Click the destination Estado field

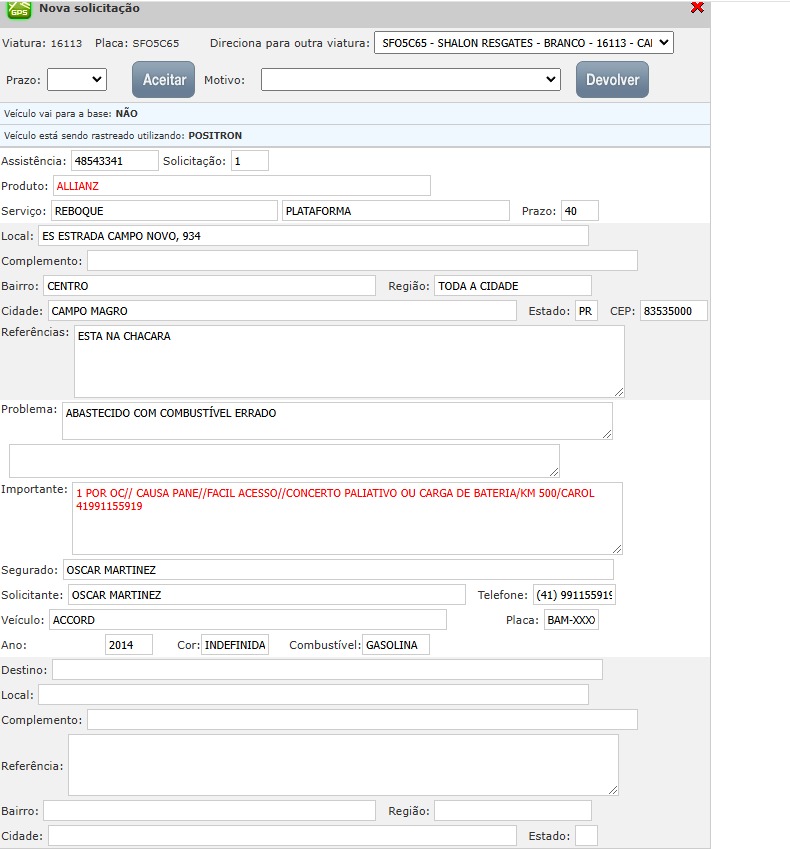586,835
